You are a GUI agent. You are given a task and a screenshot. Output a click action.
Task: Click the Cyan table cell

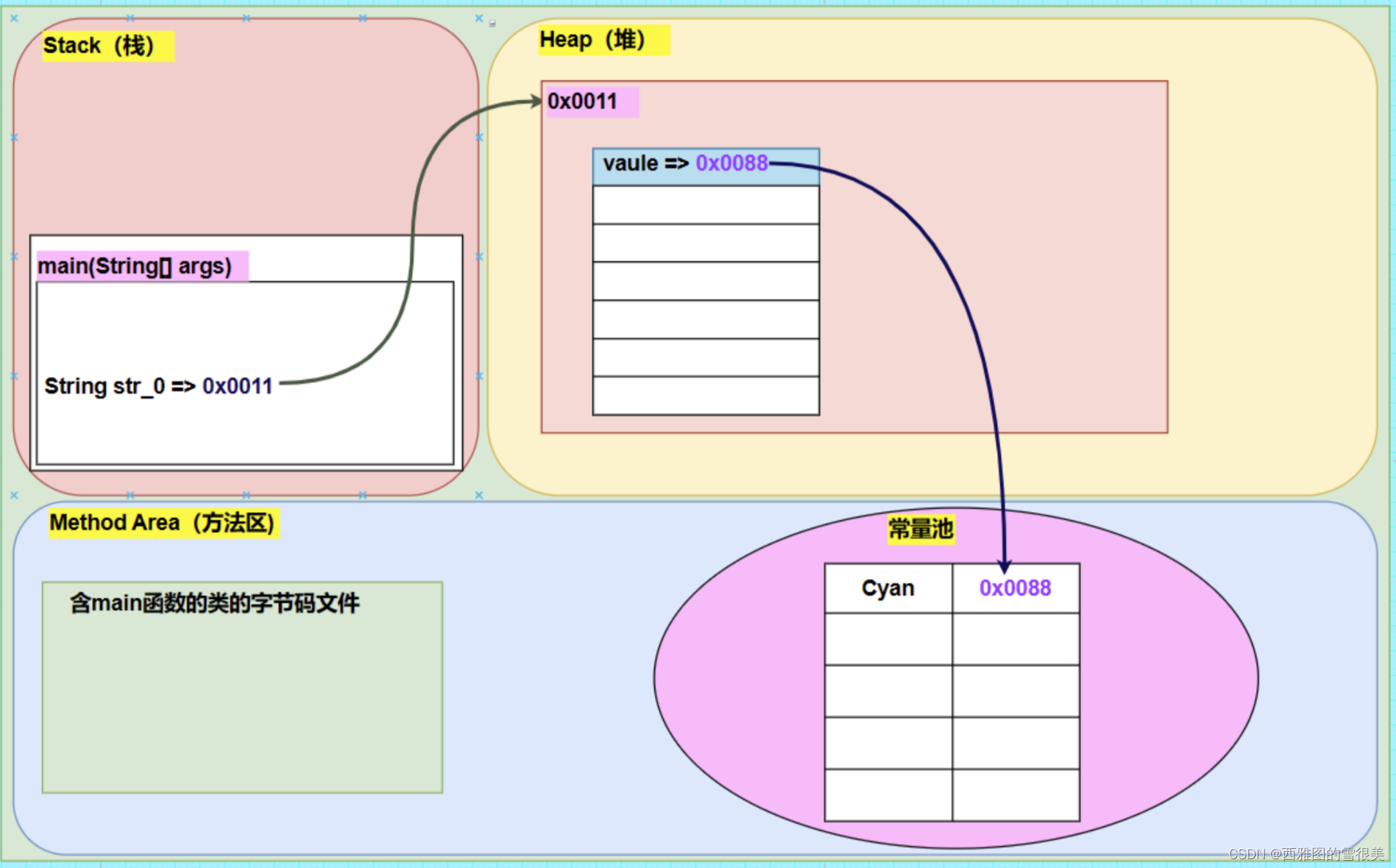tap(888, 588)
